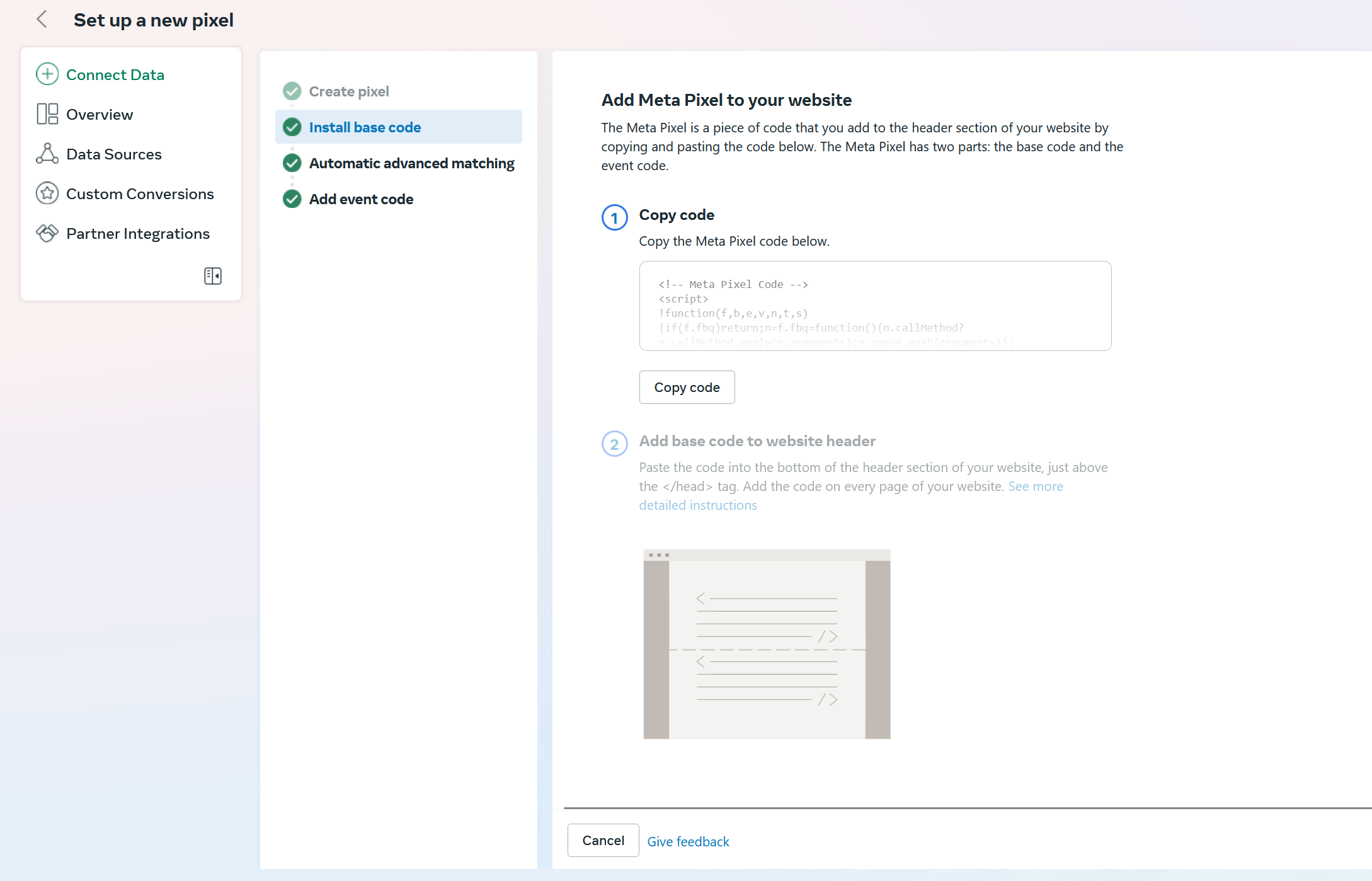Select the Automatic advanced matching step
1372x881 pixels.
(411, 163)
